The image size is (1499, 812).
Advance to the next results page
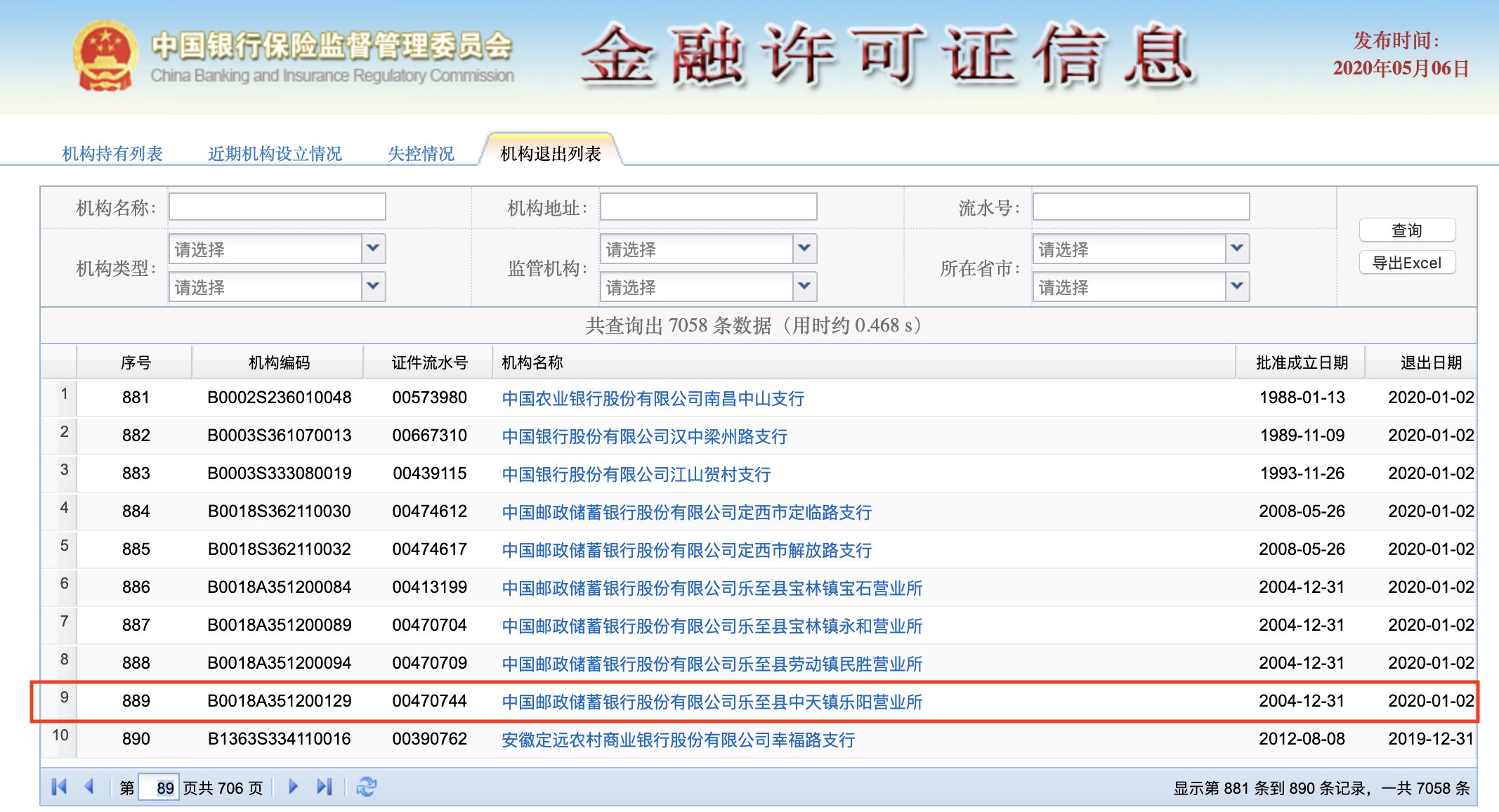[x=292, y=787]
